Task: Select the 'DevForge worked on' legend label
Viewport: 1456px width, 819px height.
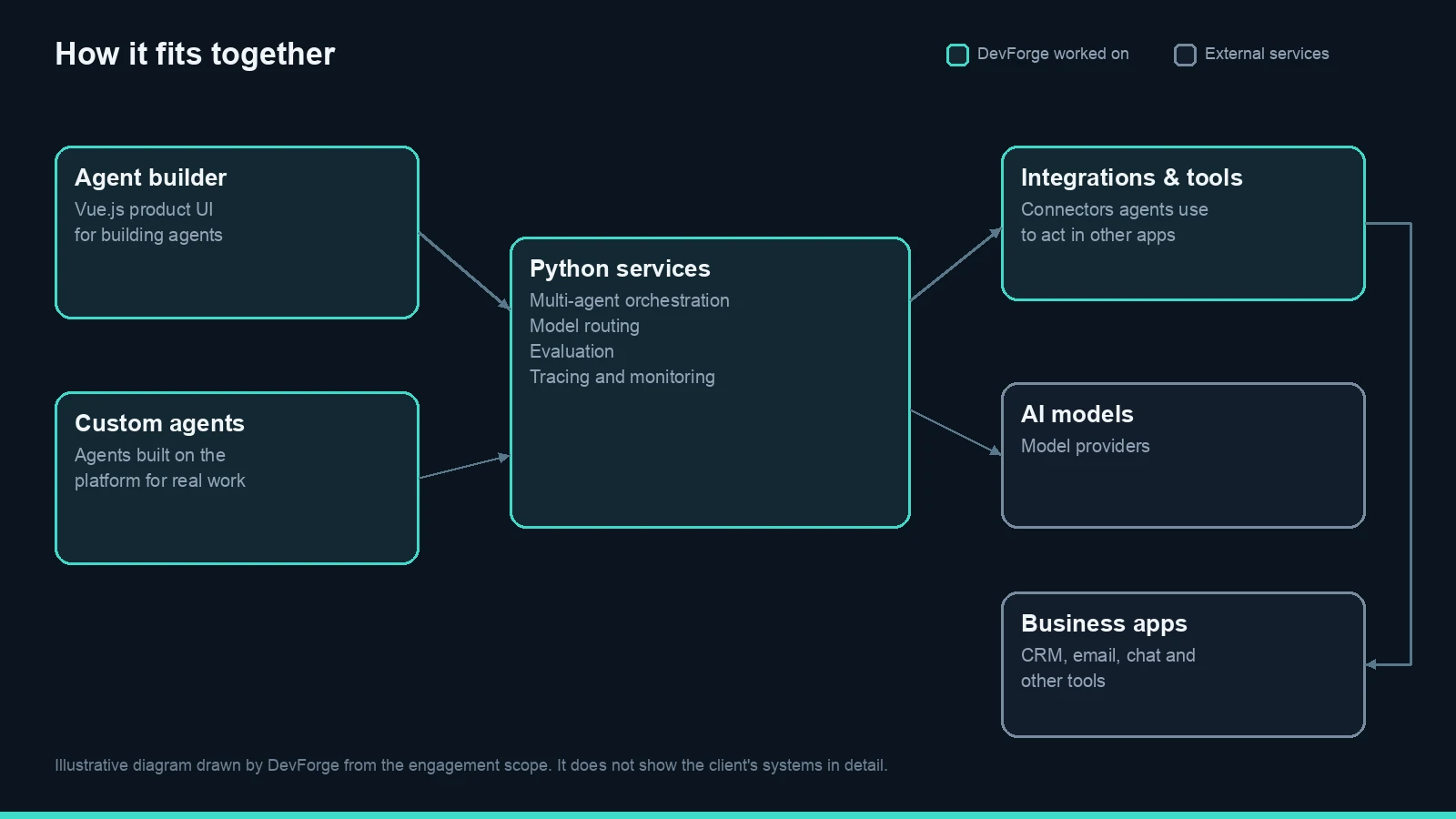Action: coord(1053,54)
